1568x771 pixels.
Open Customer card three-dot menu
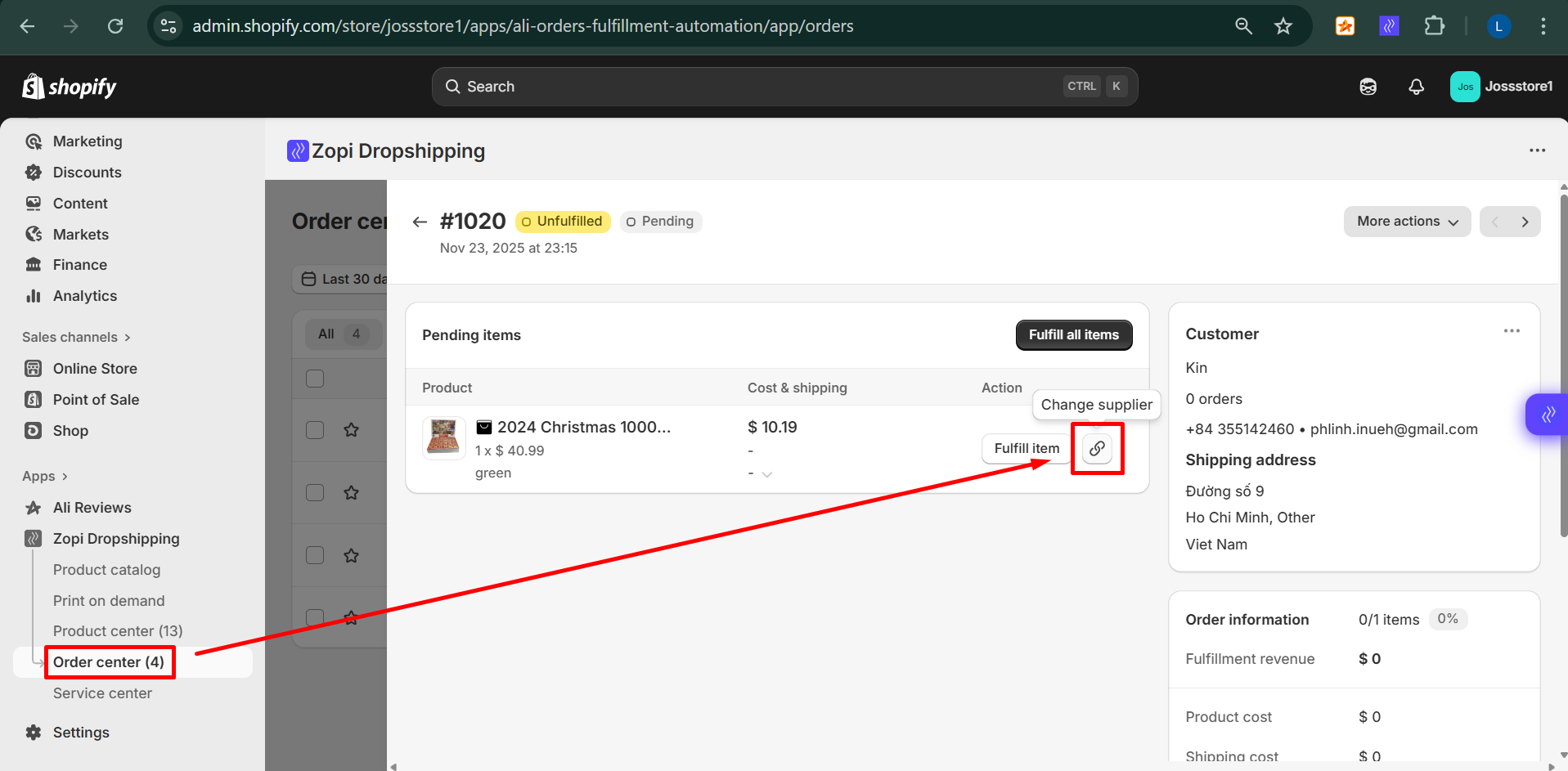[1511, 331]
